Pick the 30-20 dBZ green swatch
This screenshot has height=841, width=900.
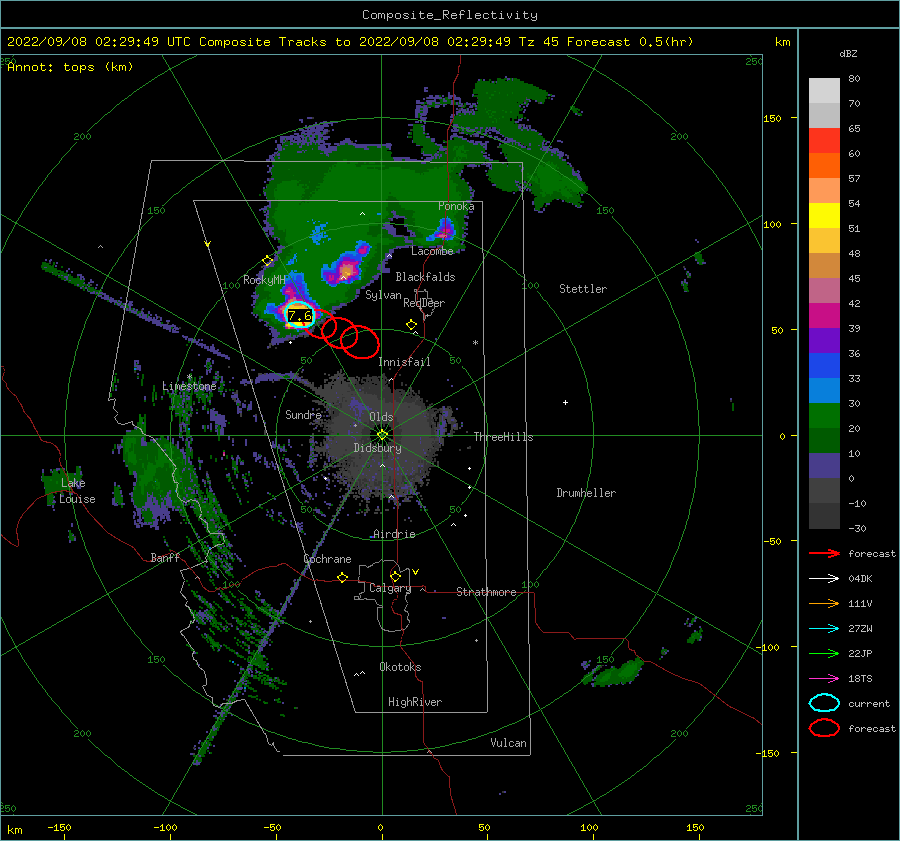(x=824, y=416)
